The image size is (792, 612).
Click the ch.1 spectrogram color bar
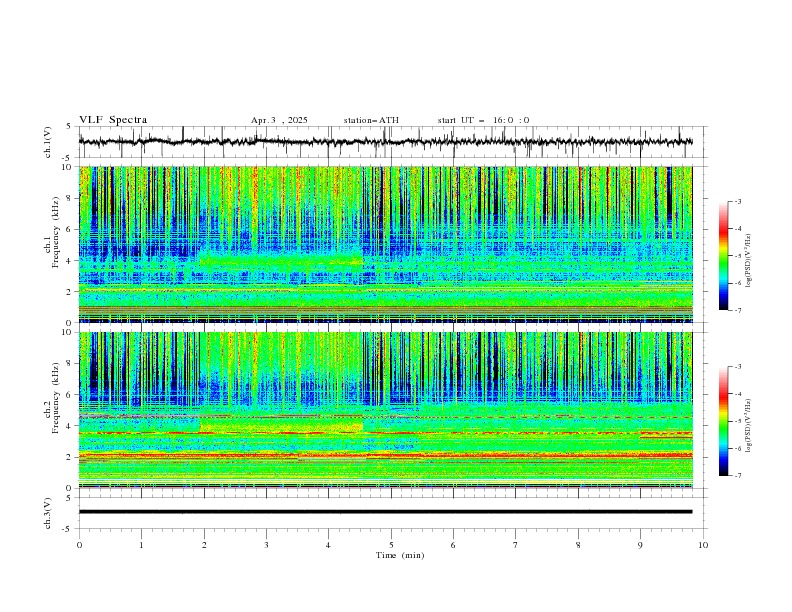724,256
